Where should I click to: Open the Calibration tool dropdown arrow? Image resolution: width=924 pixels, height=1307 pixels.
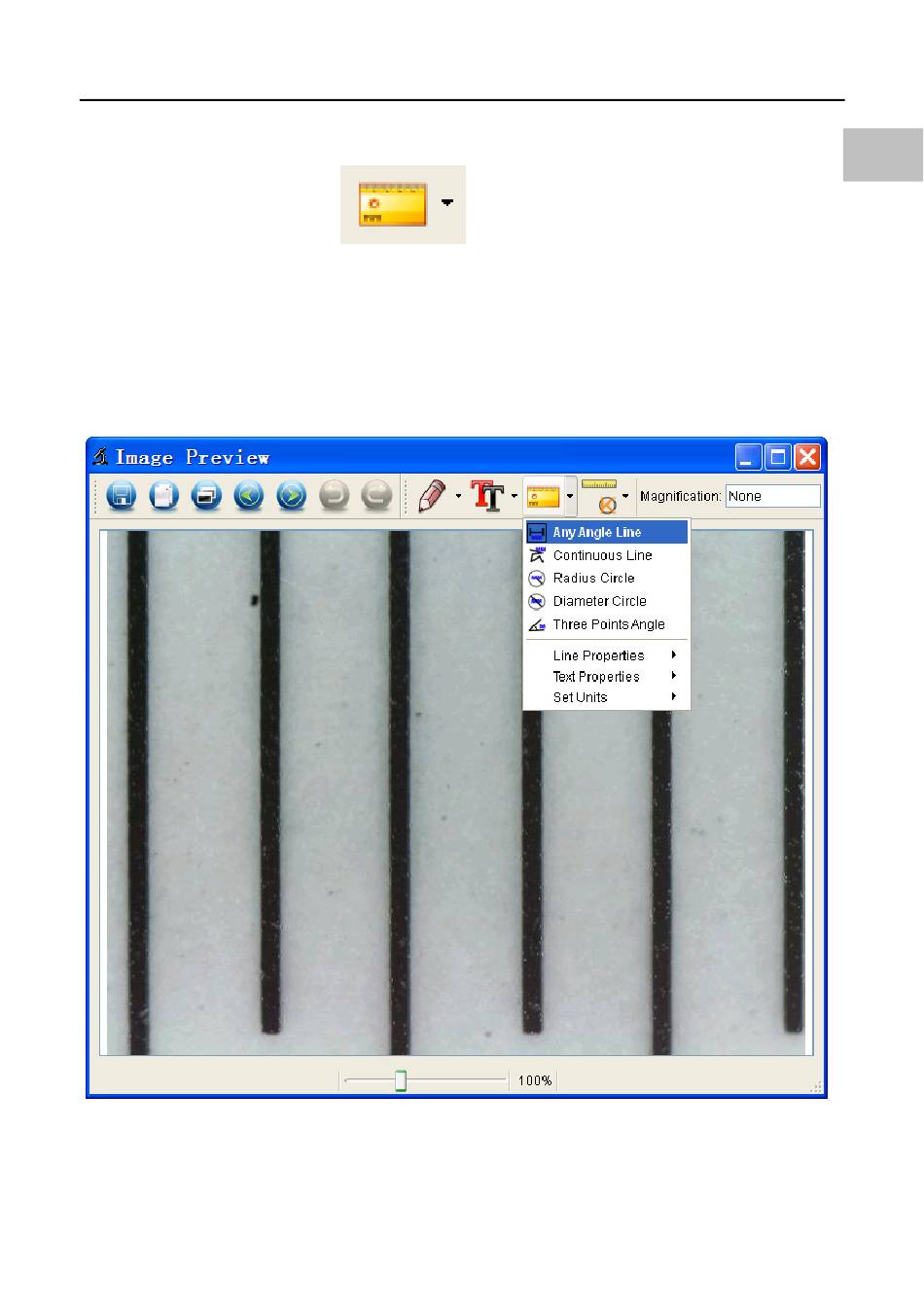625,496
